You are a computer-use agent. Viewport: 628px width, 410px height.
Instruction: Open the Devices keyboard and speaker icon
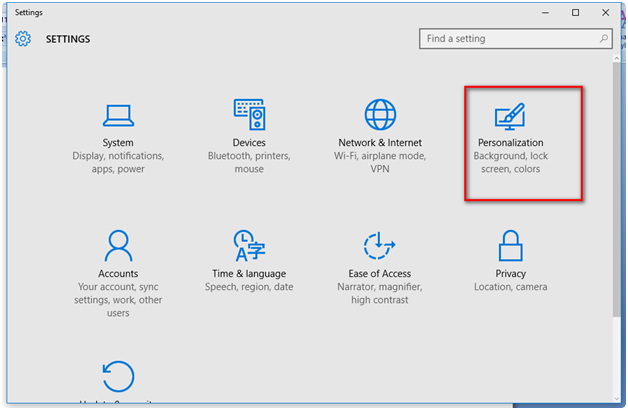249,115
